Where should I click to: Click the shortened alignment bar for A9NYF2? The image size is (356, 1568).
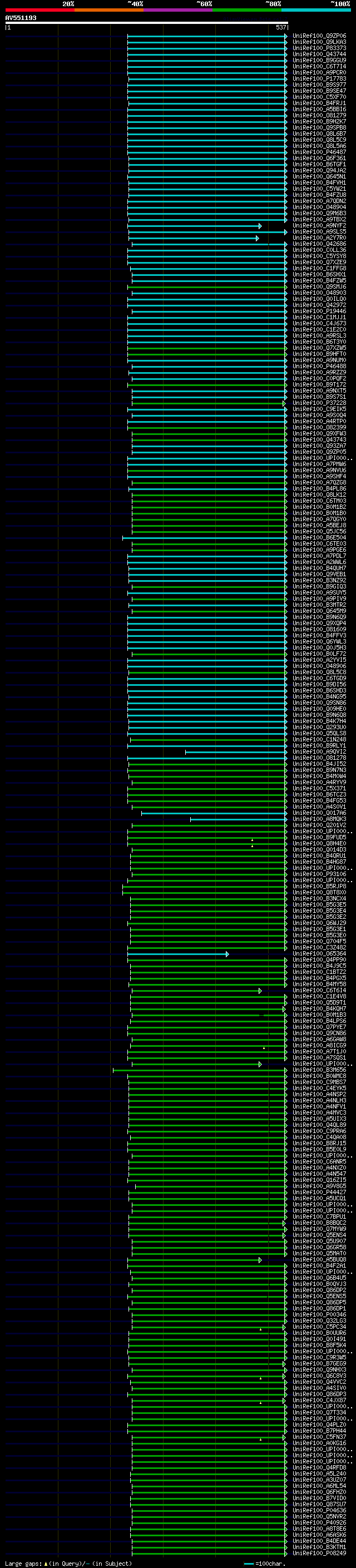pyautogui.click(x=195, y=226)
